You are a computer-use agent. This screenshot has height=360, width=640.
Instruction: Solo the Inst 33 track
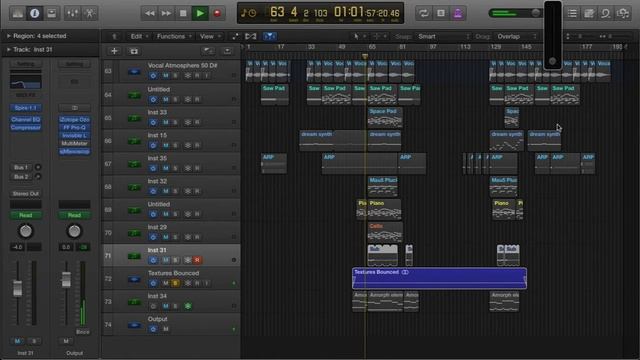coord(176,122)
